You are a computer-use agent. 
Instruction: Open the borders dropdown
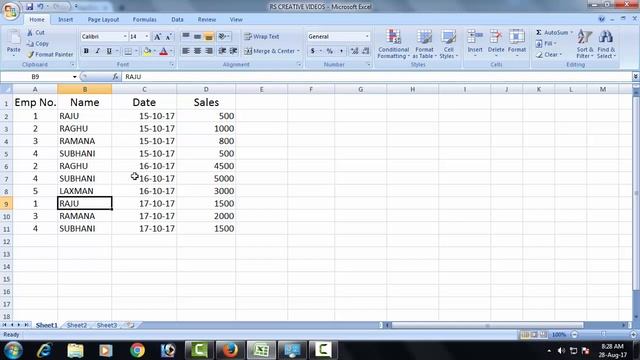tap(136, 51)
